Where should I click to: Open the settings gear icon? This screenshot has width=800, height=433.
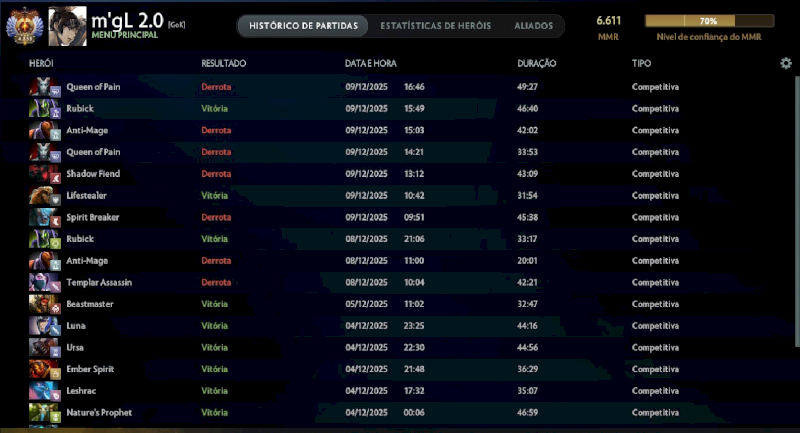(x=786, y=63)
